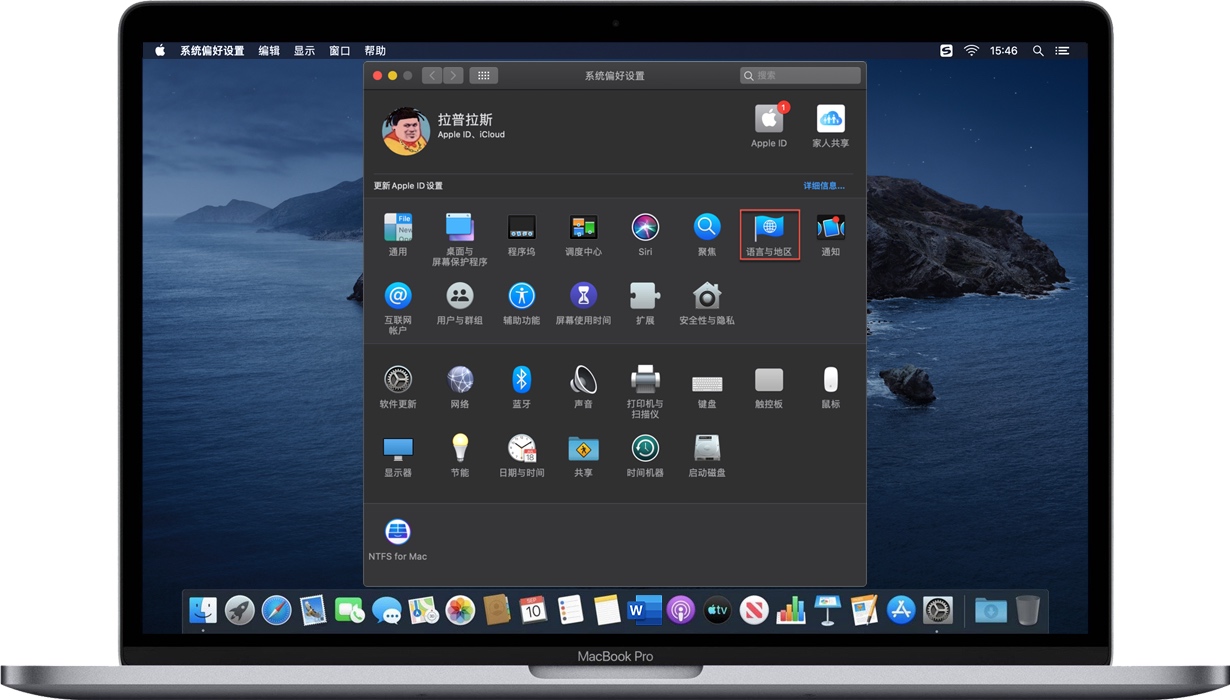Viewport: 1230px width, 700px height.
Task: Open 调度中心 Mission Control pane
Action: (x=583, y=233)
